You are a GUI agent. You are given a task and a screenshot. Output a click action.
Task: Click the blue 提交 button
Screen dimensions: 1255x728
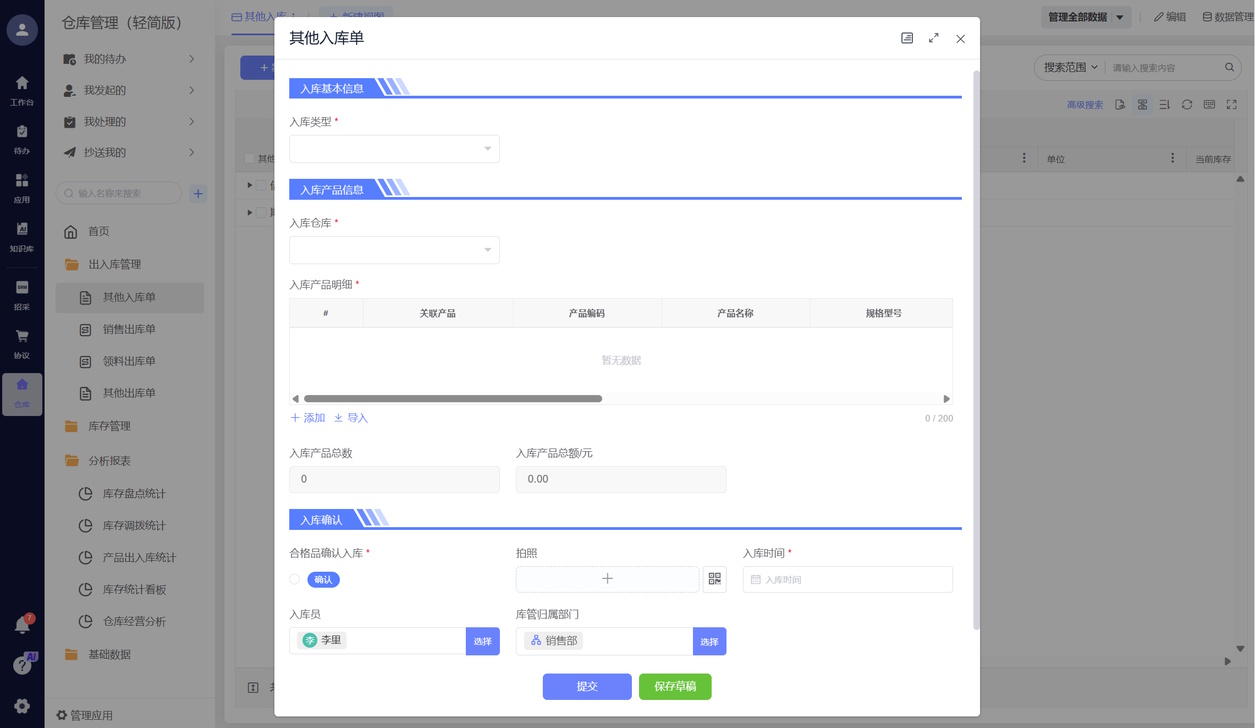587,687
